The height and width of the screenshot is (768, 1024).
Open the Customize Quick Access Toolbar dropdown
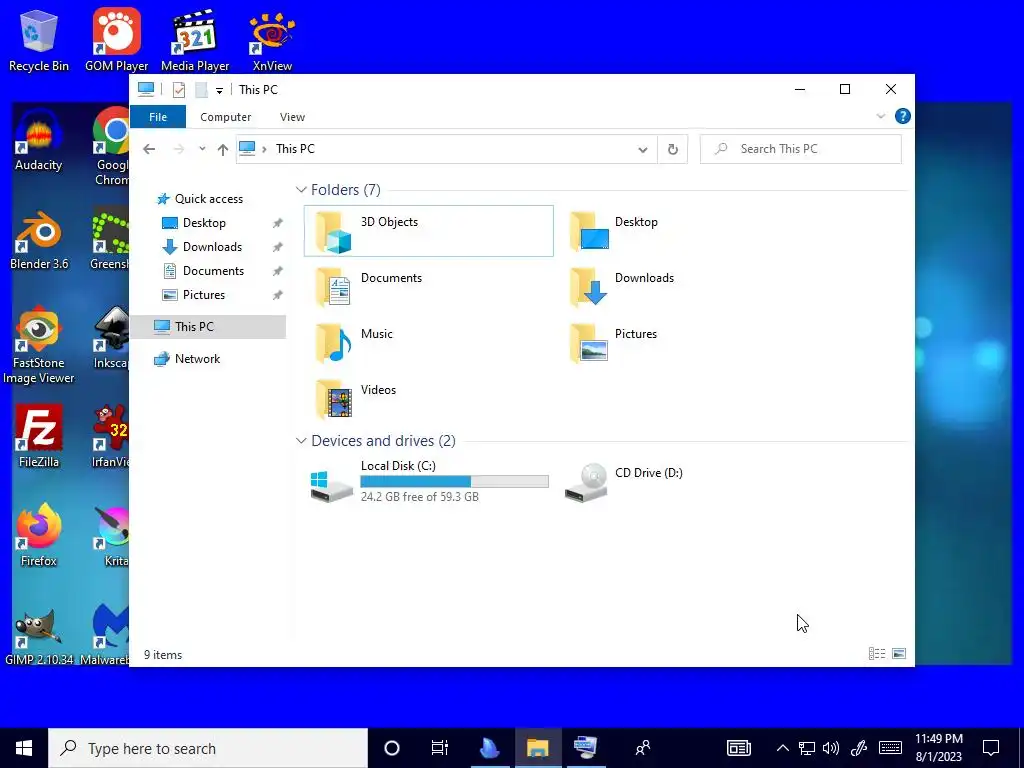(219, 91)
